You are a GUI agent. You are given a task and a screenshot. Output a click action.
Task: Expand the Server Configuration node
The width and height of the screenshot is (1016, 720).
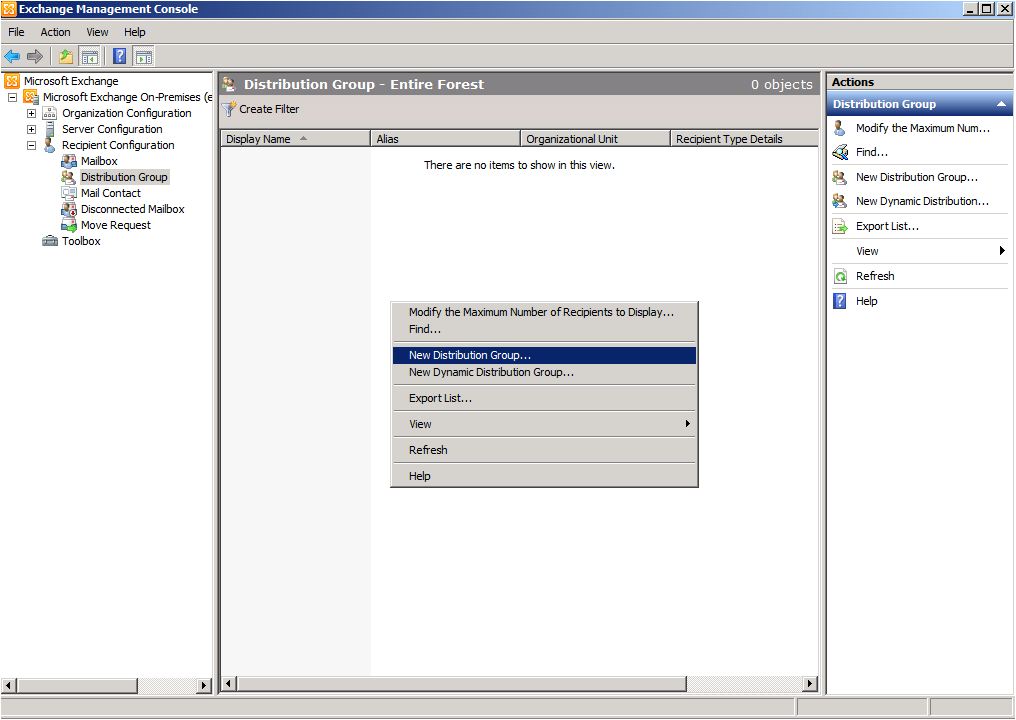click(31, 129)
